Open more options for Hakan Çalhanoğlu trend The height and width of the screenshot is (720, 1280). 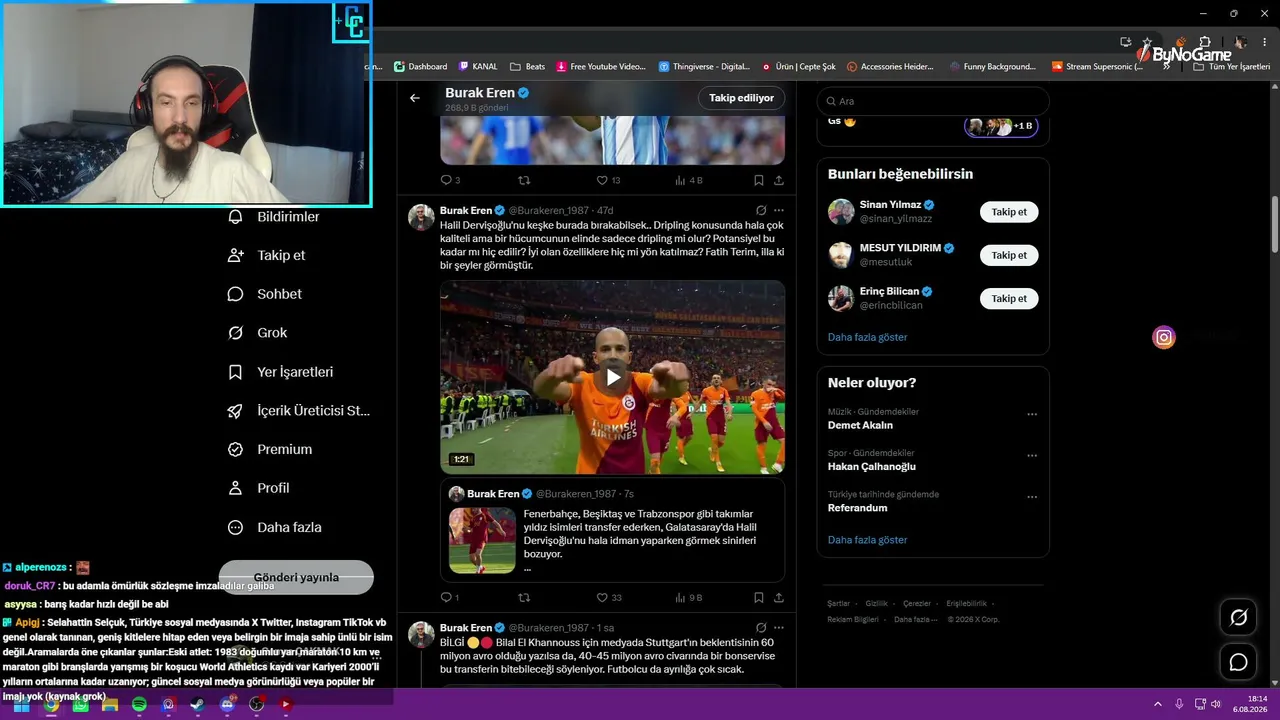[1032, 455]
